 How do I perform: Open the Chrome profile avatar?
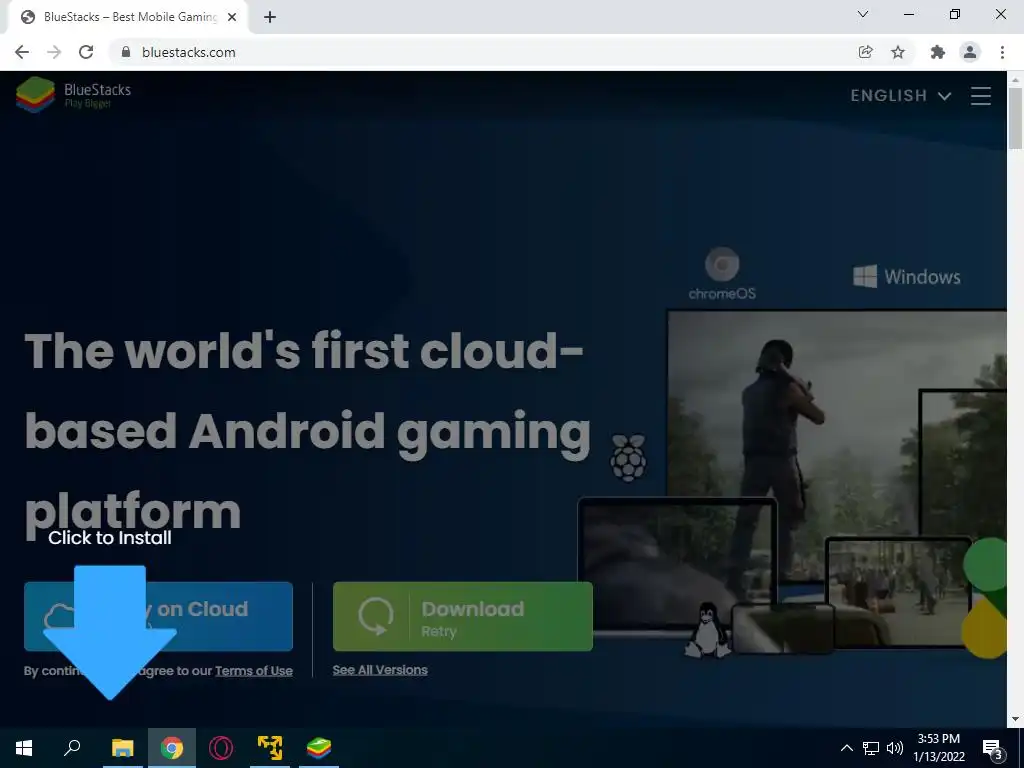click(x=970, y=52)
